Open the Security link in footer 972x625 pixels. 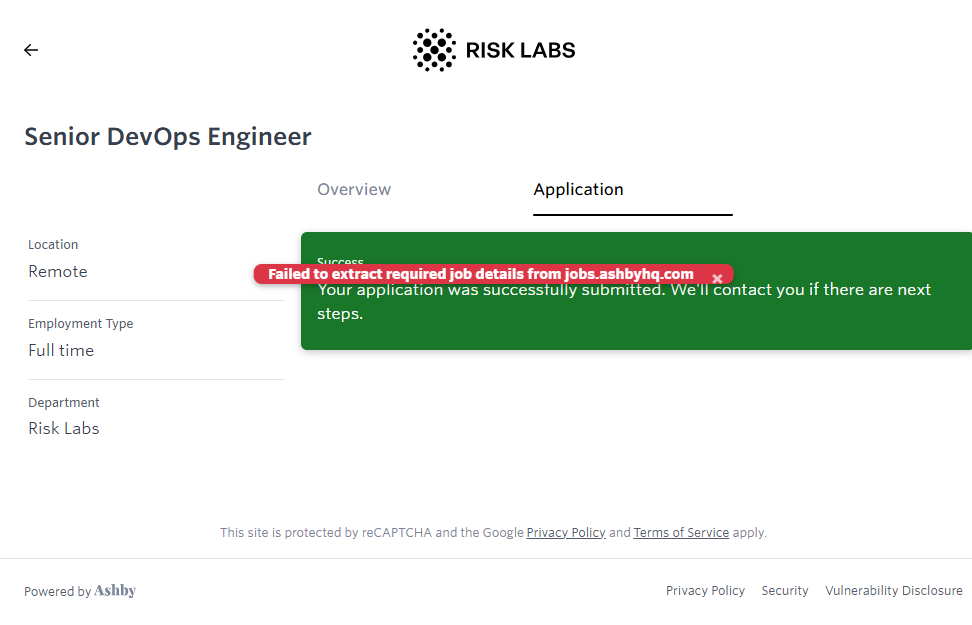[785, 591]
